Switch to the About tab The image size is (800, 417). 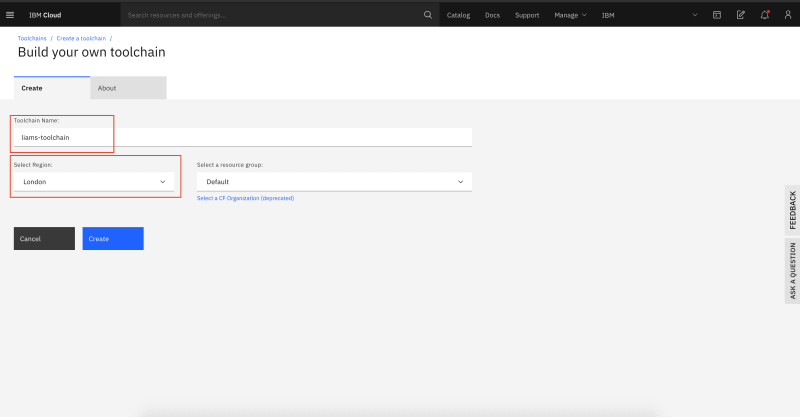[128, 88]
